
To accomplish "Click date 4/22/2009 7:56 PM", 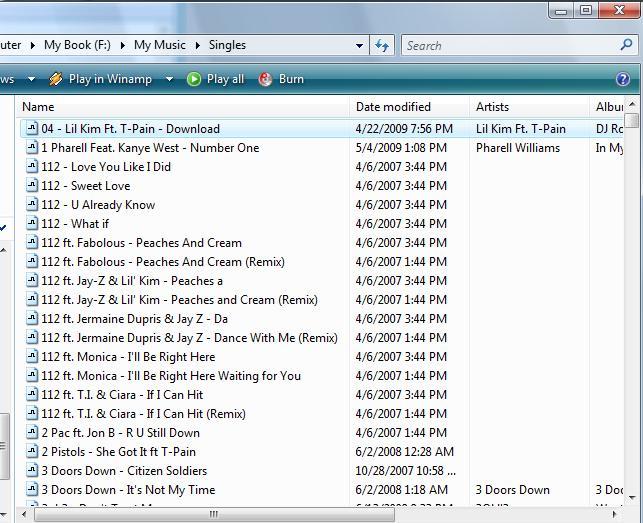I will click(x=404, y=128).
